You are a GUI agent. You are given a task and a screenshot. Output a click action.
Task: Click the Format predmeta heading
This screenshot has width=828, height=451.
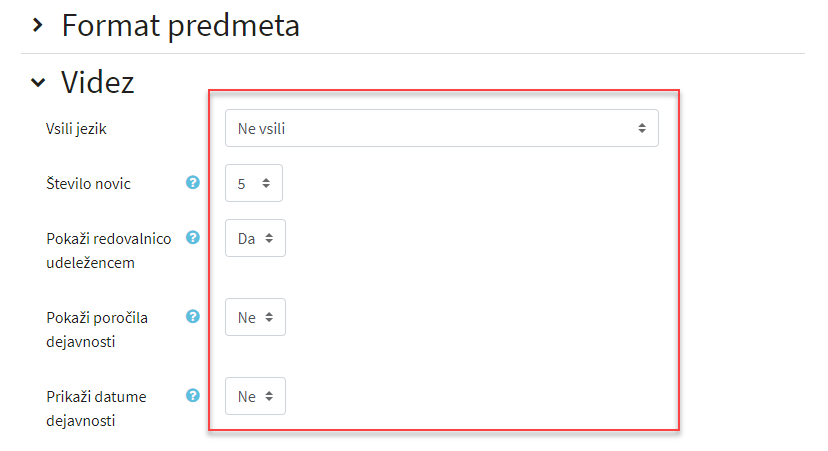coord(181,26)
